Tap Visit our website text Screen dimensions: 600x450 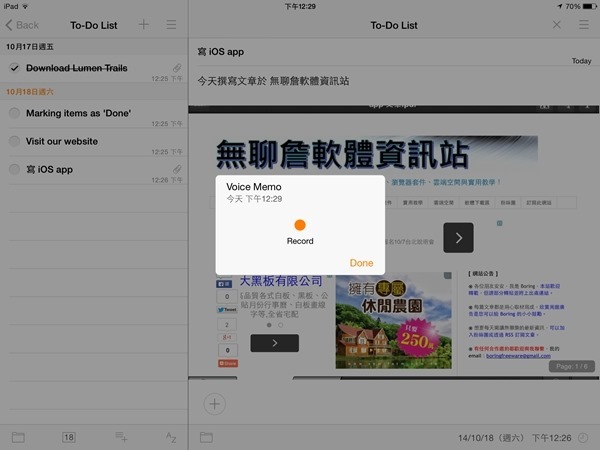point(62,141)
